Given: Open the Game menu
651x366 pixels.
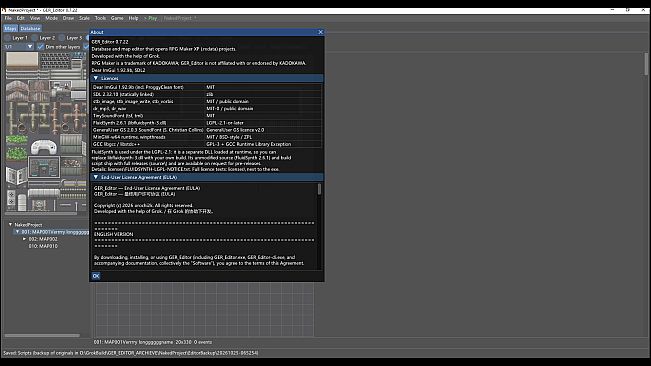Looking at the screenshot, I should point(117,18).
